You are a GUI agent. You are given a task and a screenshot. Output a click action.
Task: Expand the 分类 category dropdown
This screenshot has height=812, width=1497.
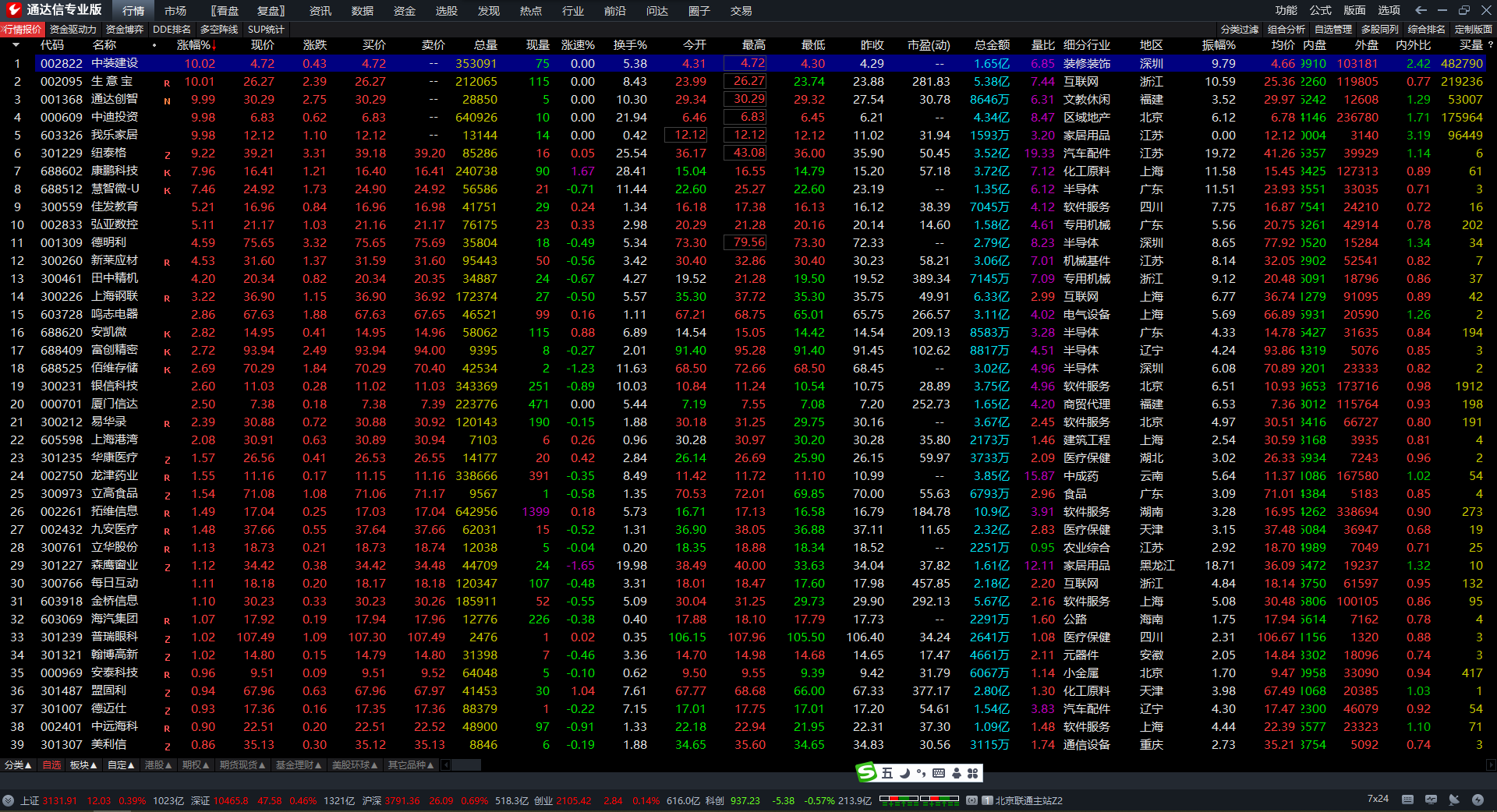pos(18,765)
